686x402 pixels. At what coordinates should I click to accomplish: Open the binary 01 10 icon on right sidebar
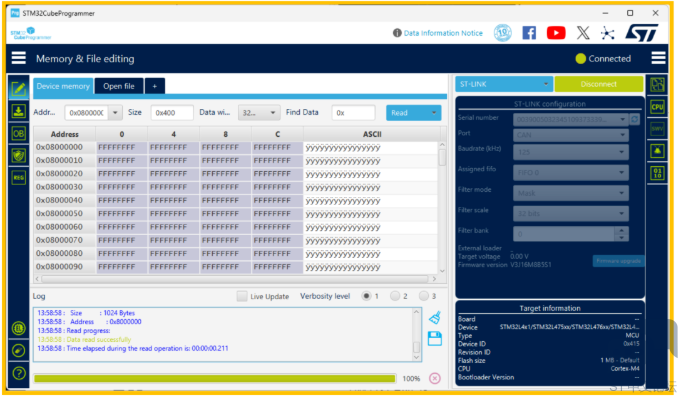[657, 173]
